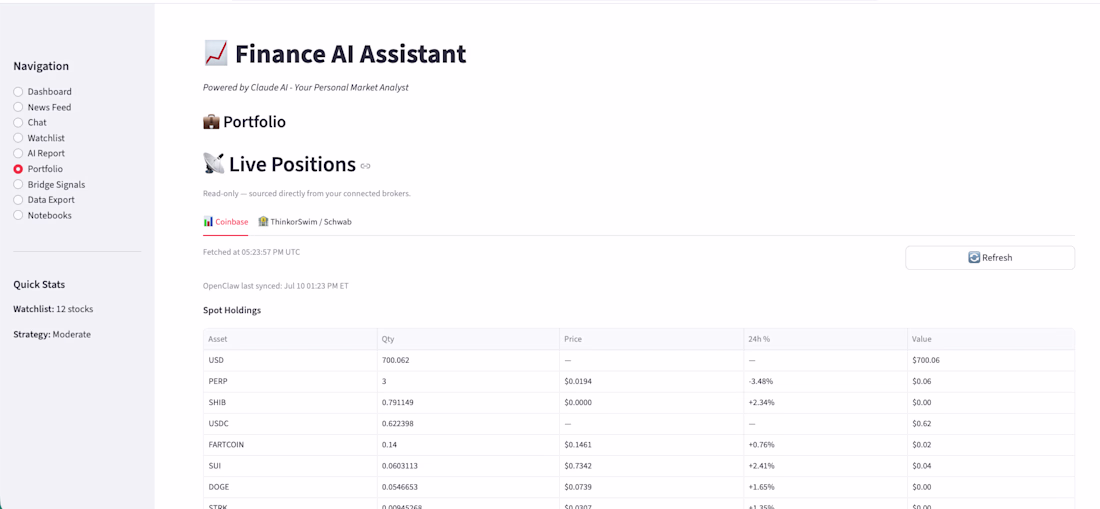The image size is (1100, 509).
Task: Click the link anchor icon beside Live Positions
Action: click(365, 166)
